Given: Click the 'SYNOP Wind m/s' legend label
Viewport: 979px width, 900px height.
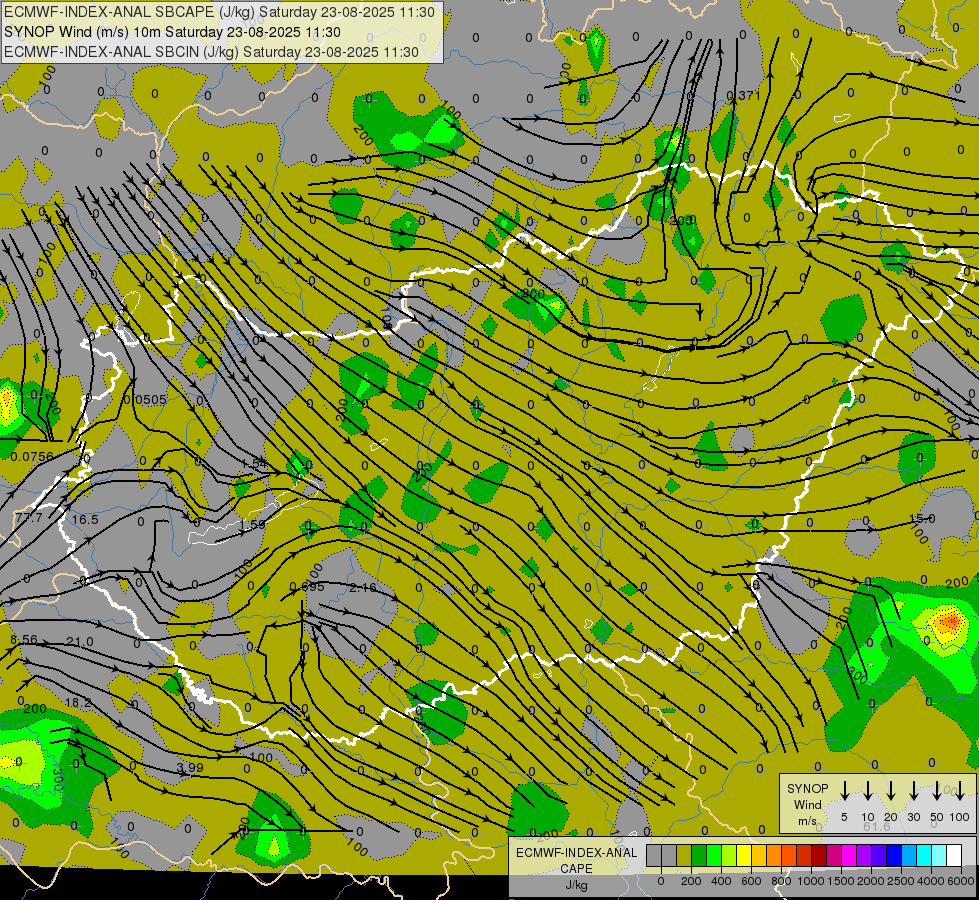Looking at the screenshot, I should click(807, 805).
